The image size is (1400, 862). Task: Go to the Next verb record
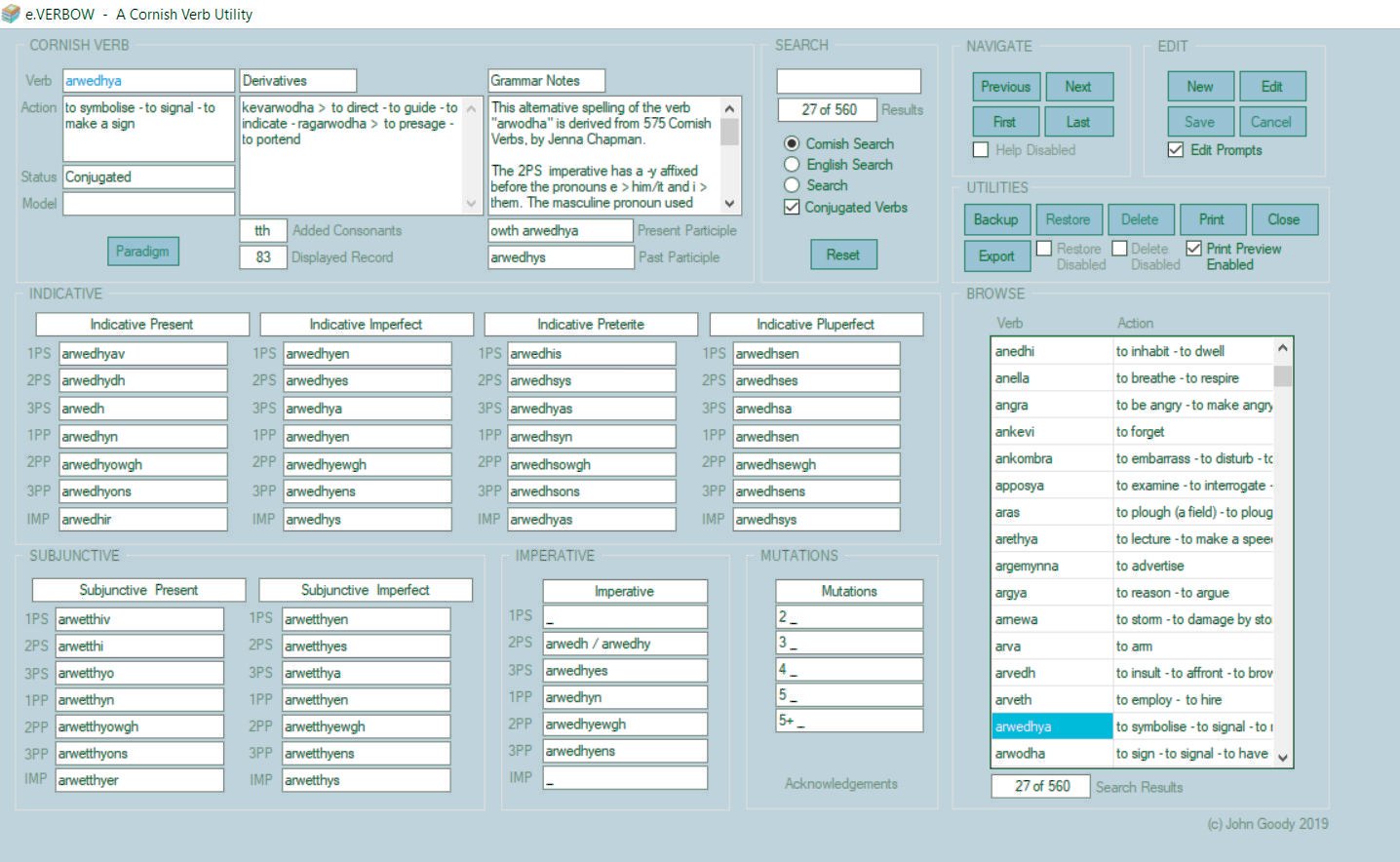(x=1078, y=87)
